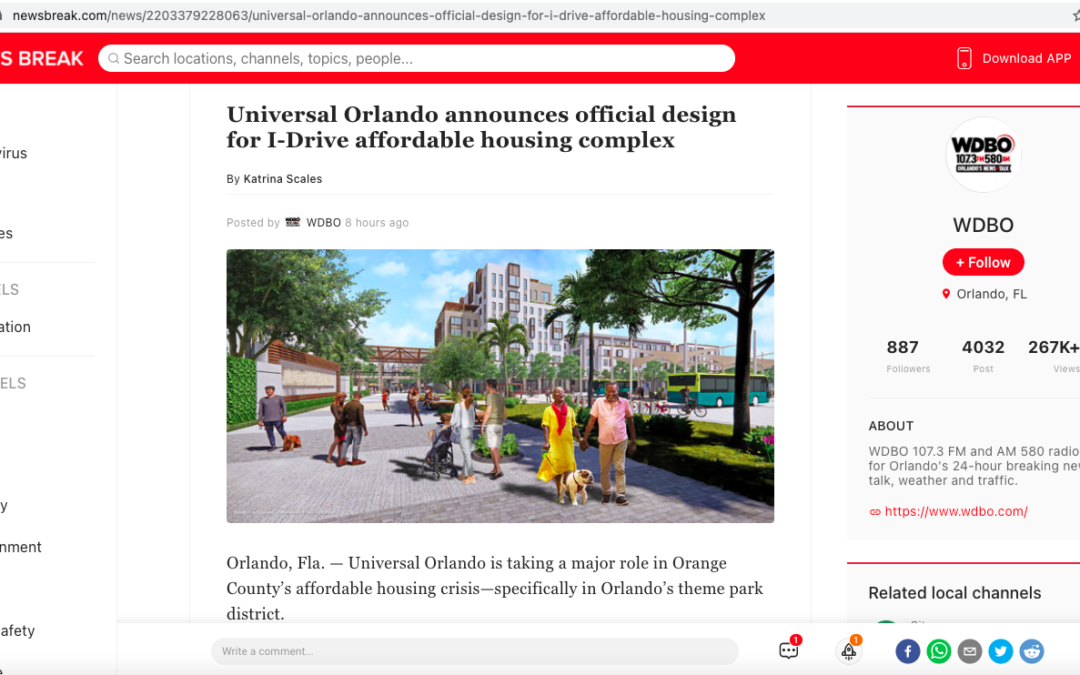Click the WDBO channel title in sidebar

pyautogui.click(x=983, y=225)
